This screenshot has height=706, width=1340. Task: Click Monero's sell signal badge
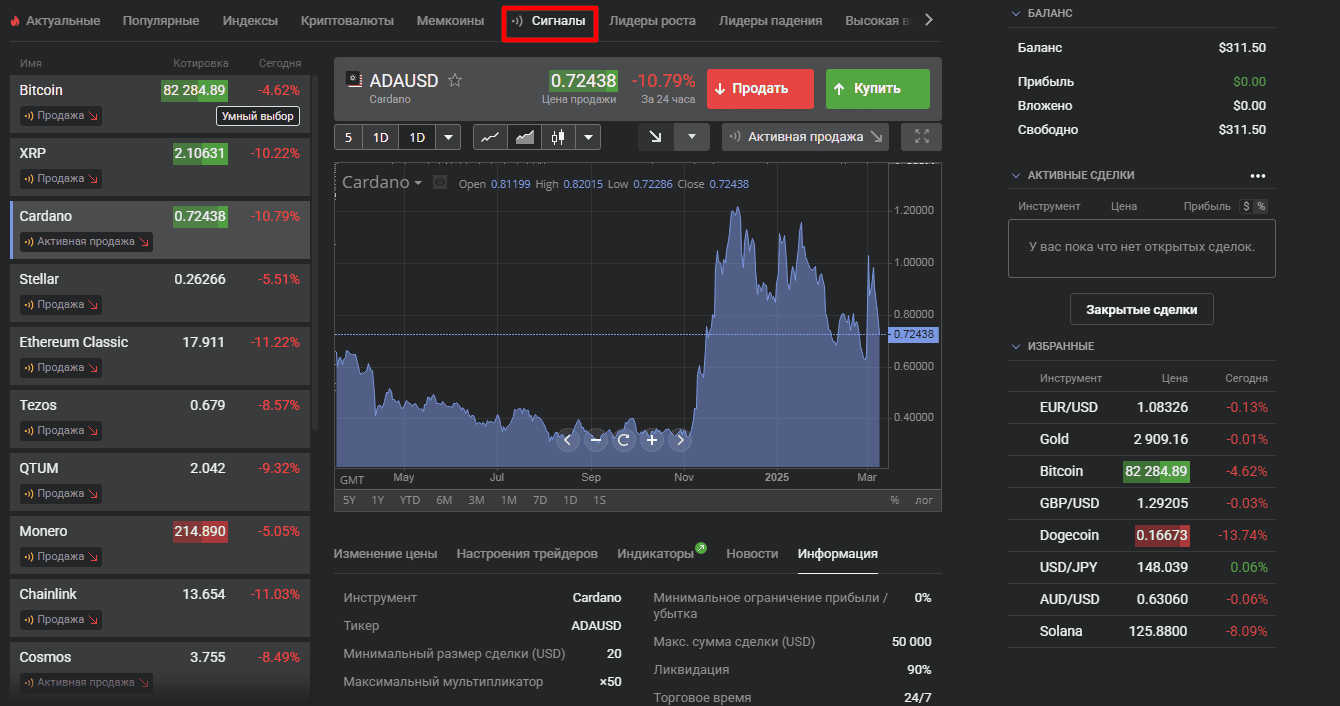[x=61, y=557]
